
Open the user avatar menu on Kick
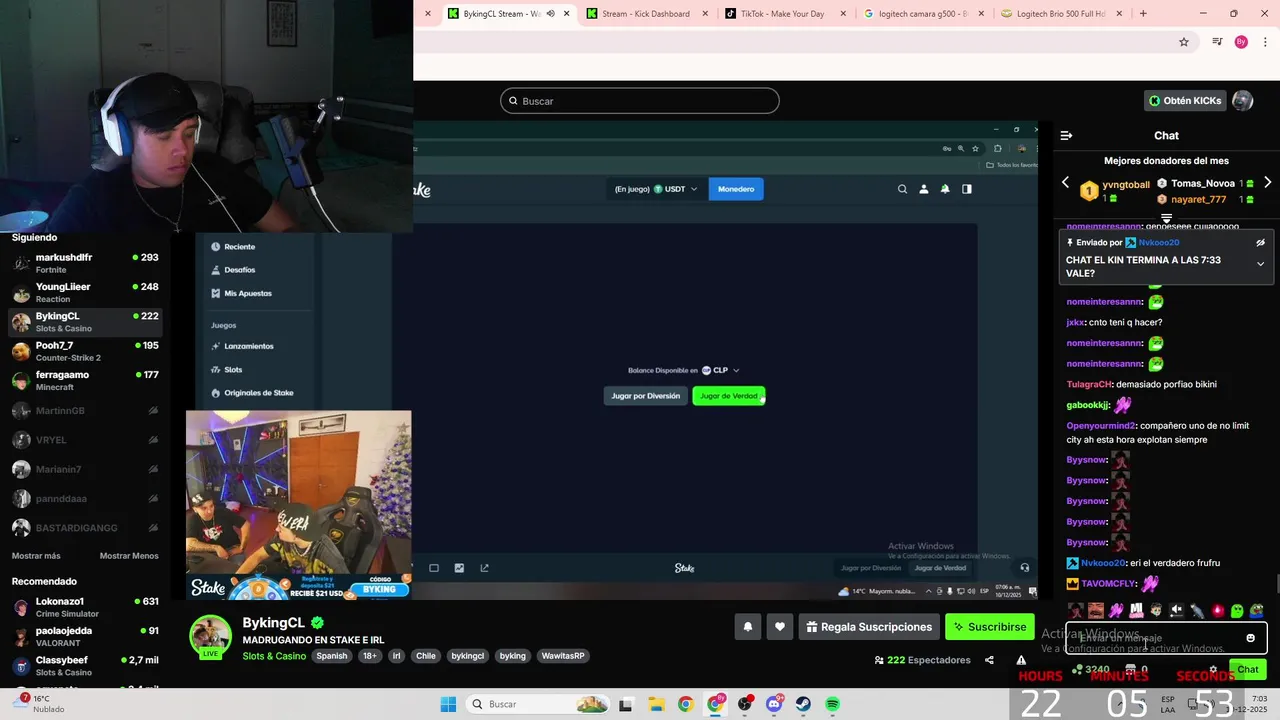click(x=1243, y=101)
